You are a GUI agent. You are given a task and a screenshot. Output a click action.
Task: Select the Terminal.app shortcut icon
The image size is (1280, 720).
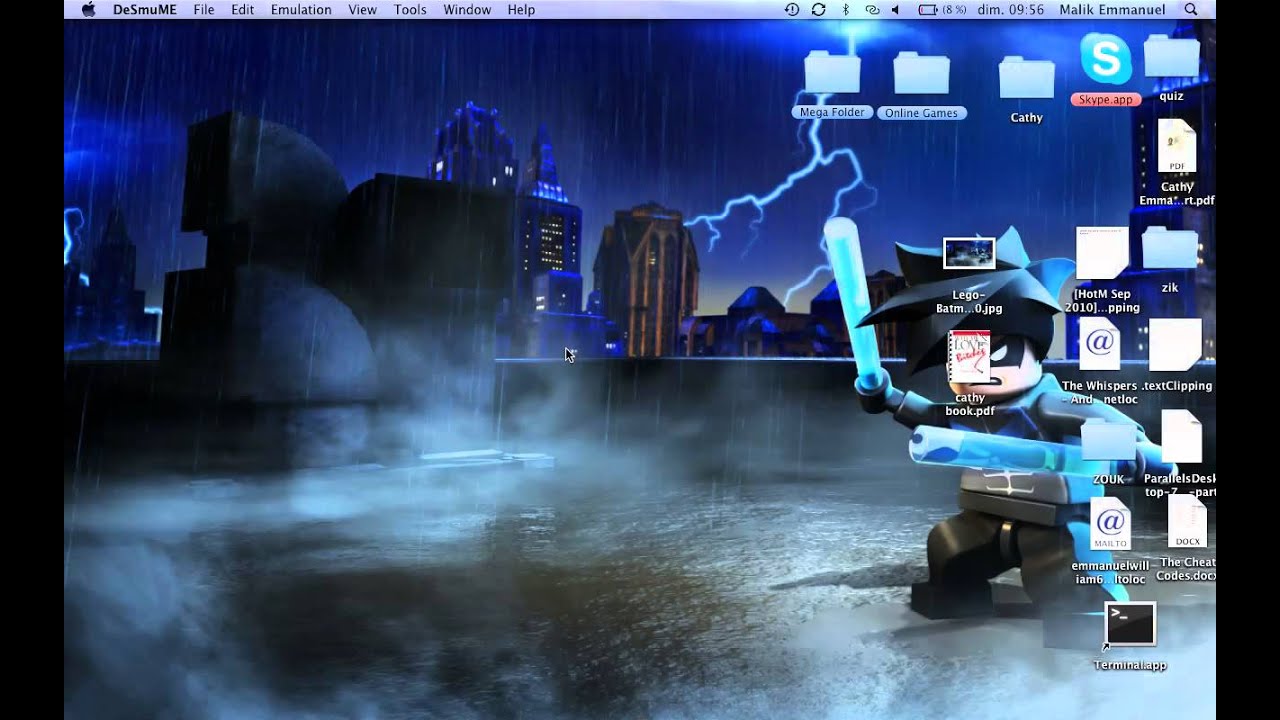[1130, 626]
